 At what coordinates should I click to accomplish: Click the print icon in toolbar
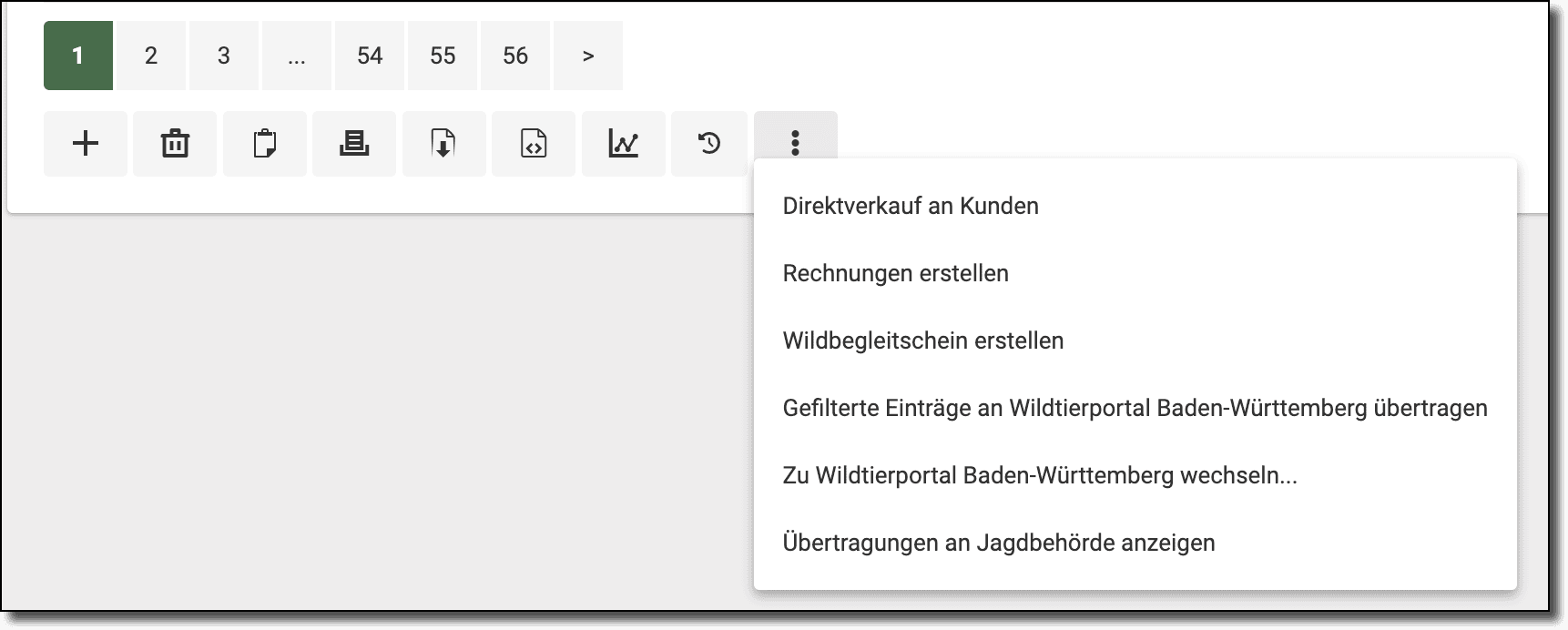click(354, 144)
